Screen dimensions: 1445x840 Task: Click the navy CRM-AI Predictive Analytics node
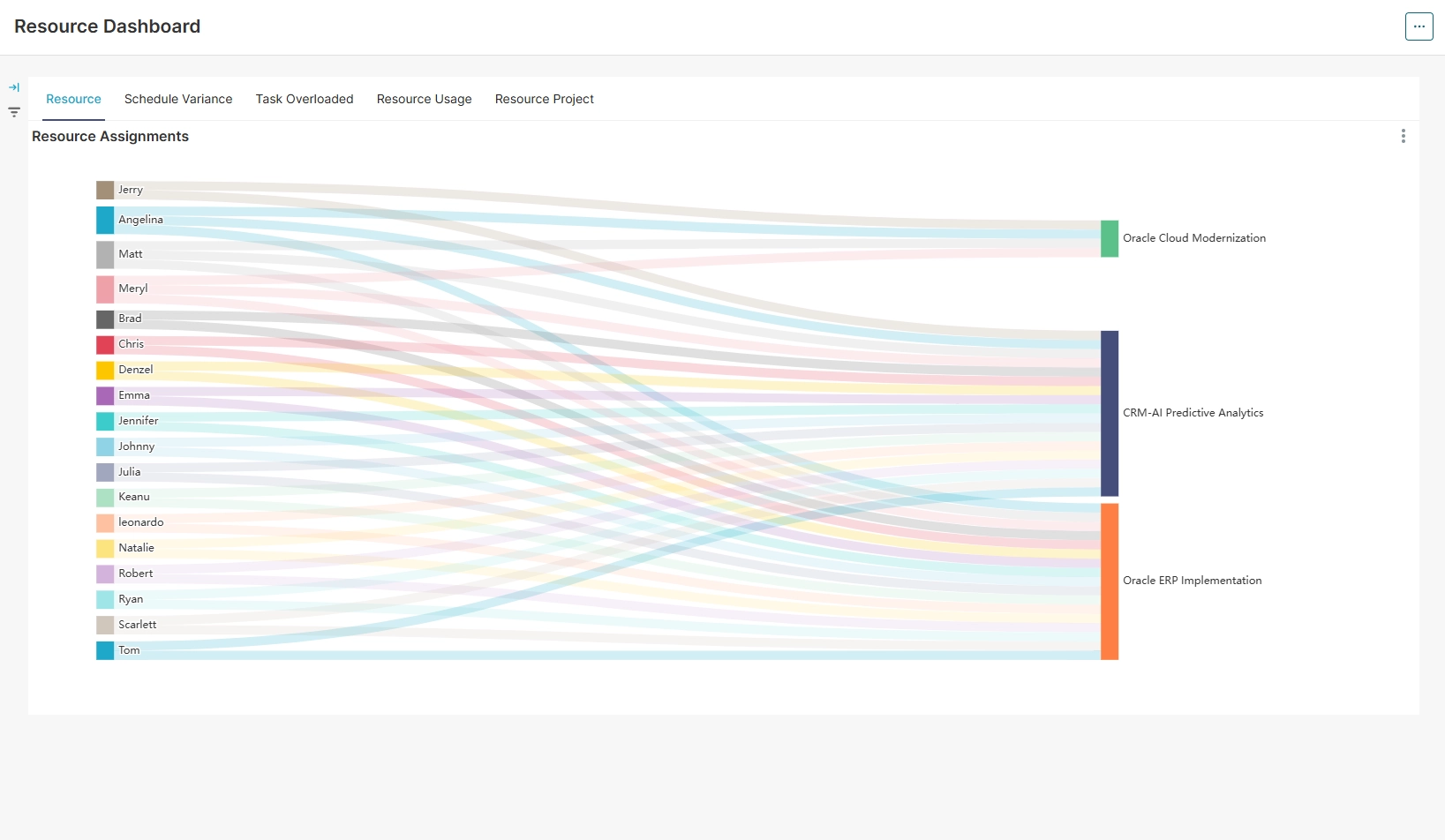point(1109,413)
